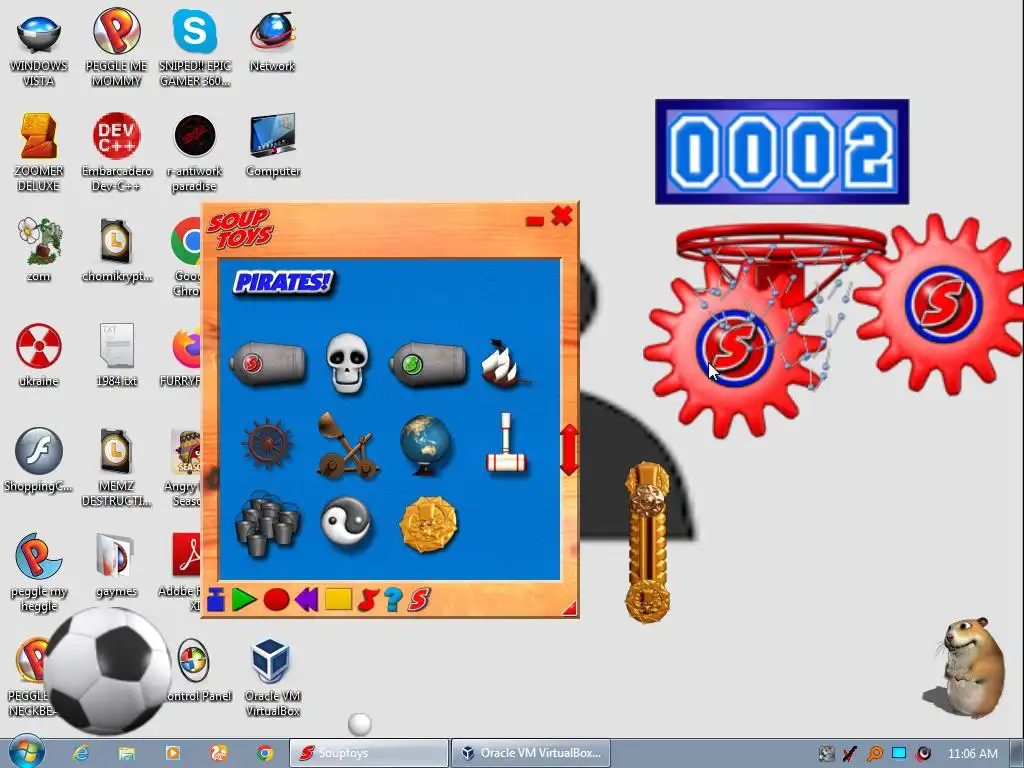Click the window resize corner triangle
The height and width of the screenshot is (768, 1024).
[570, 609]
